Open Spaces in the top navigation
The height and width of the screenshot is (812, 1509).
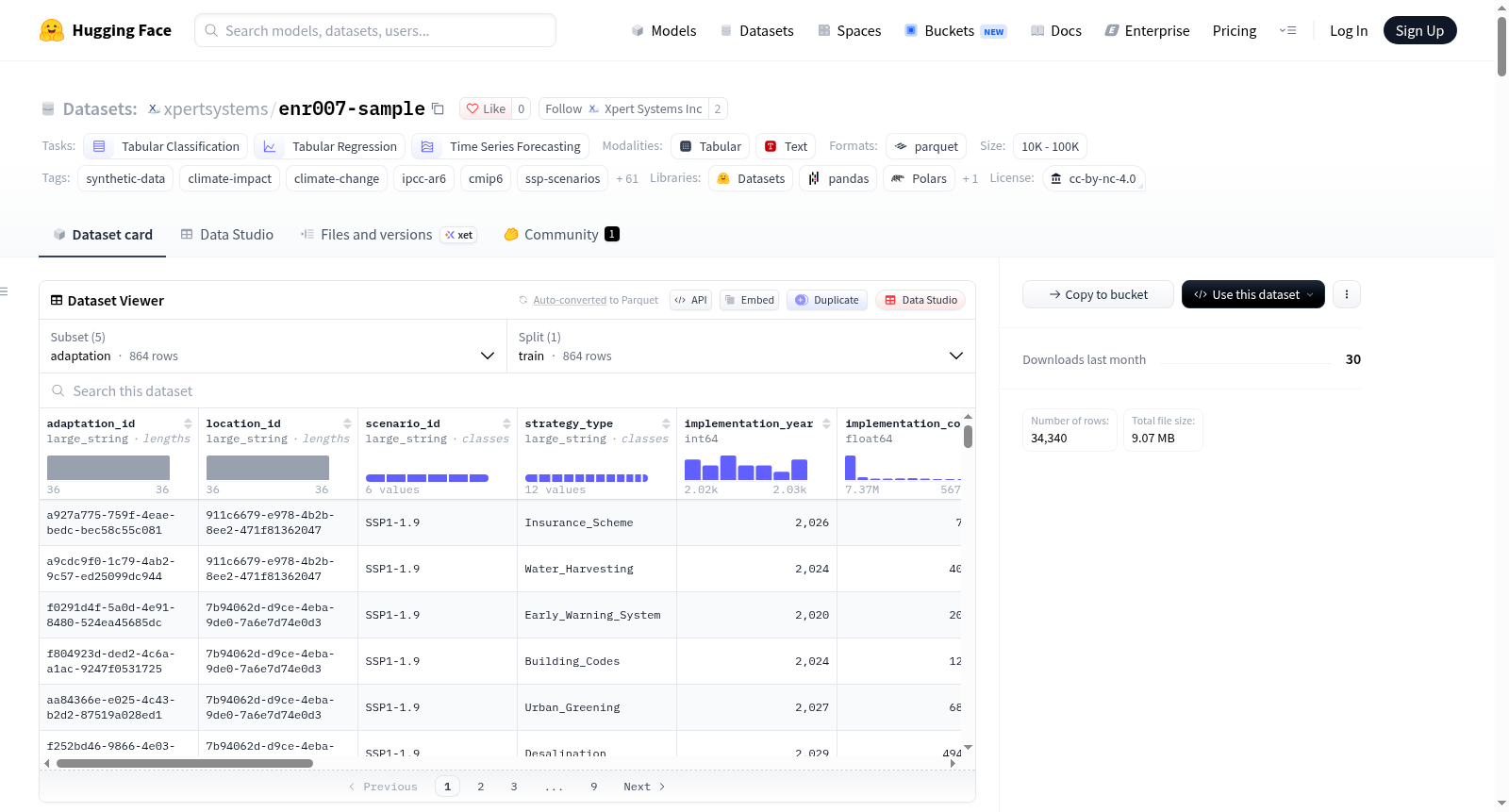[x=849, y=30]
